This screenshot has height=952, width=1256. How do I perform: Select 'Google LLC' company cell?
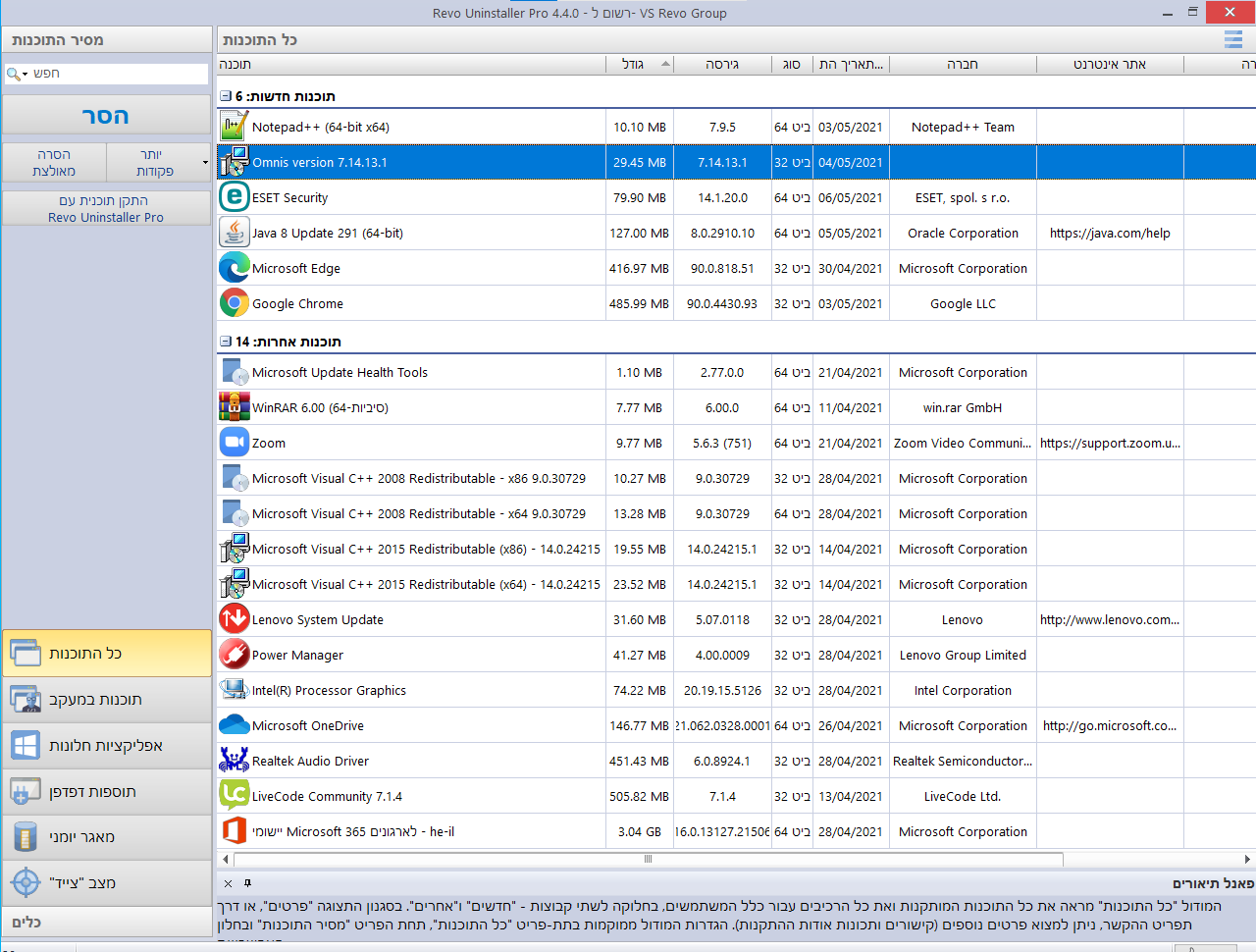[x=963, y=303]
